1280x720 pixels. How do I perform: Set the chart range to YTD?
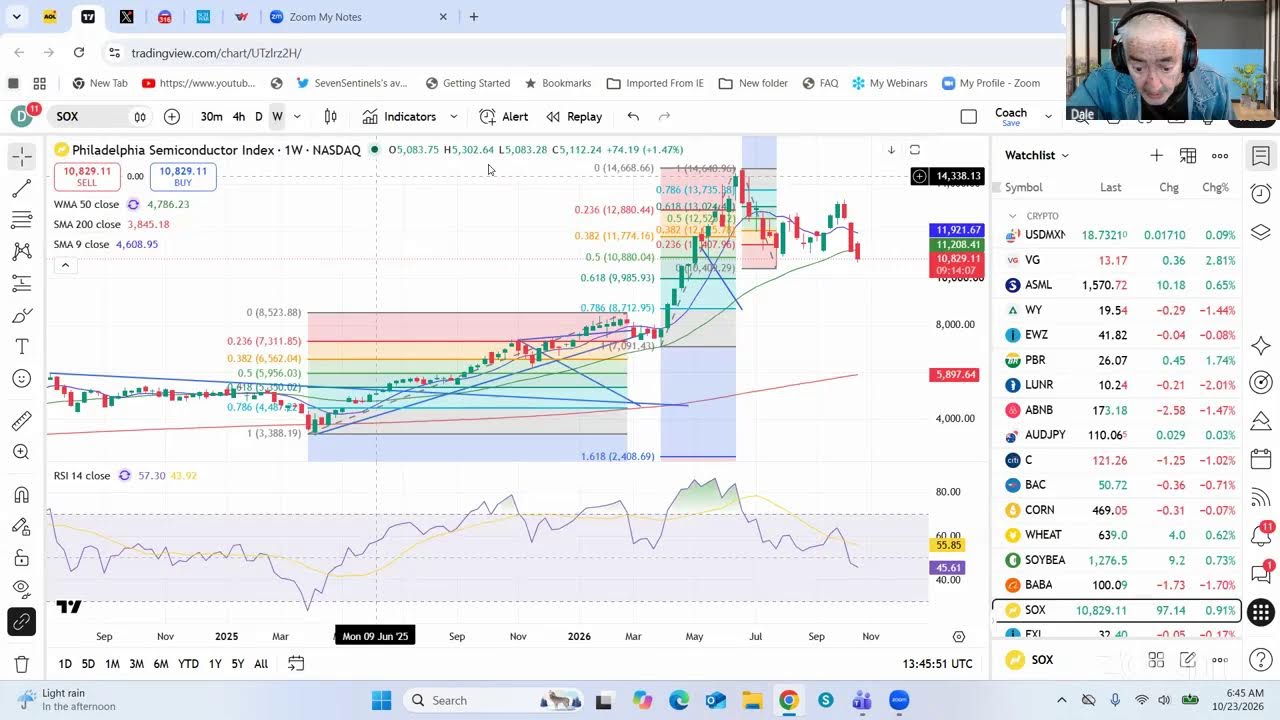188,664
